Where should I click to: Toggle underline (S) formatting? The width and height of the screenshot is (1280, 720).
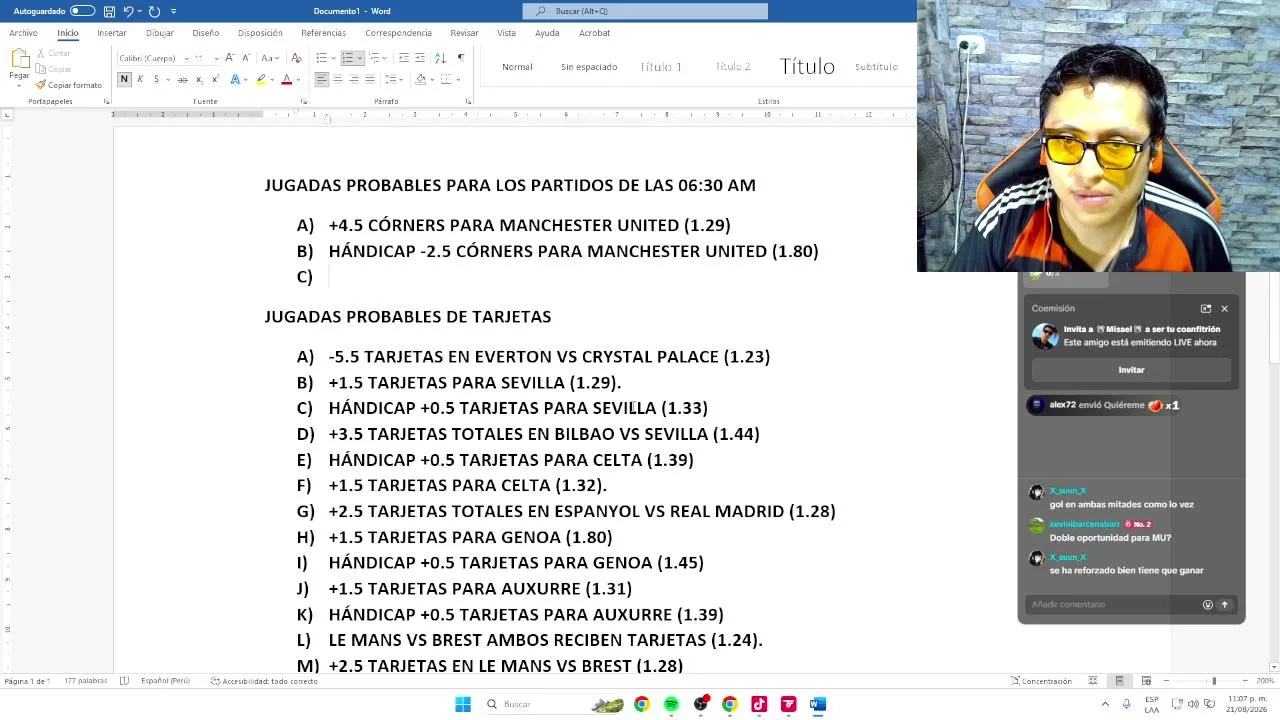[x=158, y=79]
